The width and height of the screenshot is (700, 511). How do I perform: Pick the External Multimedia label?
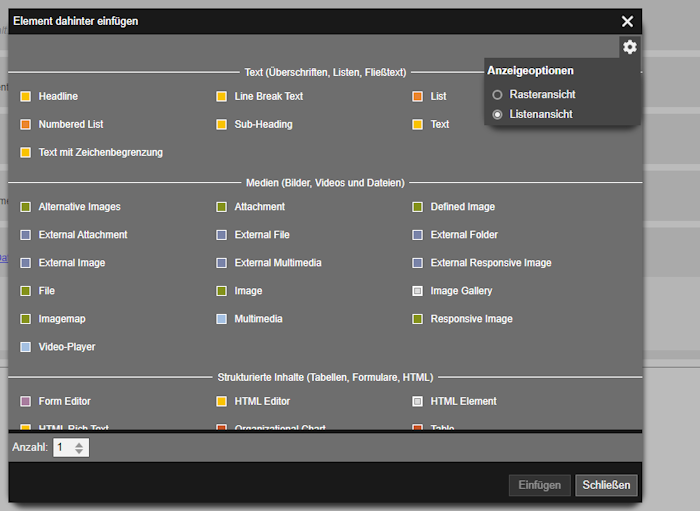[278, 263]
